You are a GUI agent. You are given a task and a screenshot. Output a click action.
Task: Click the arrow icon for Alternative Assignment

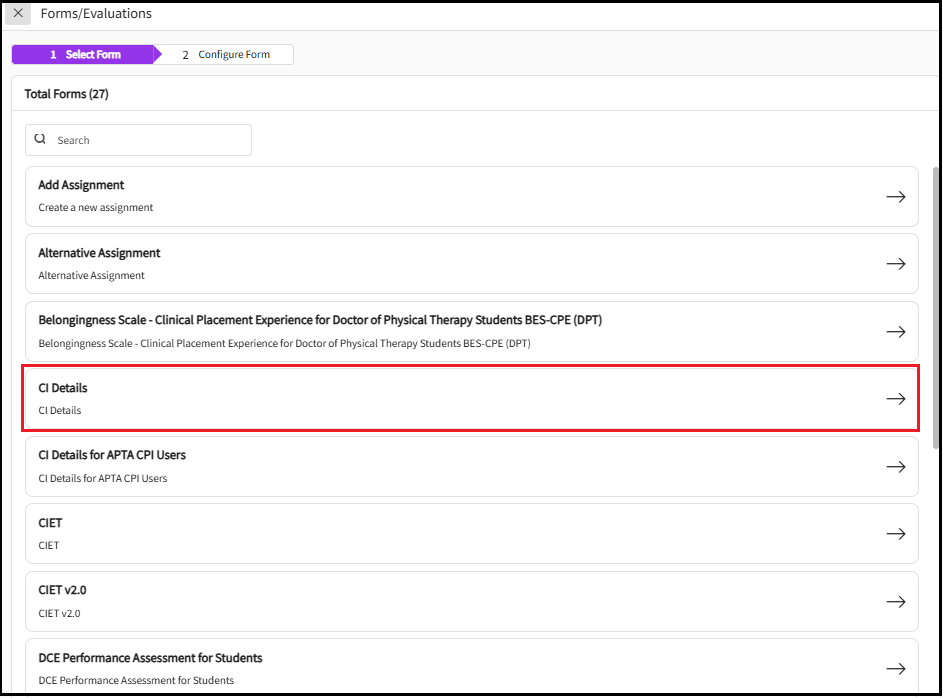coord(896,263)
